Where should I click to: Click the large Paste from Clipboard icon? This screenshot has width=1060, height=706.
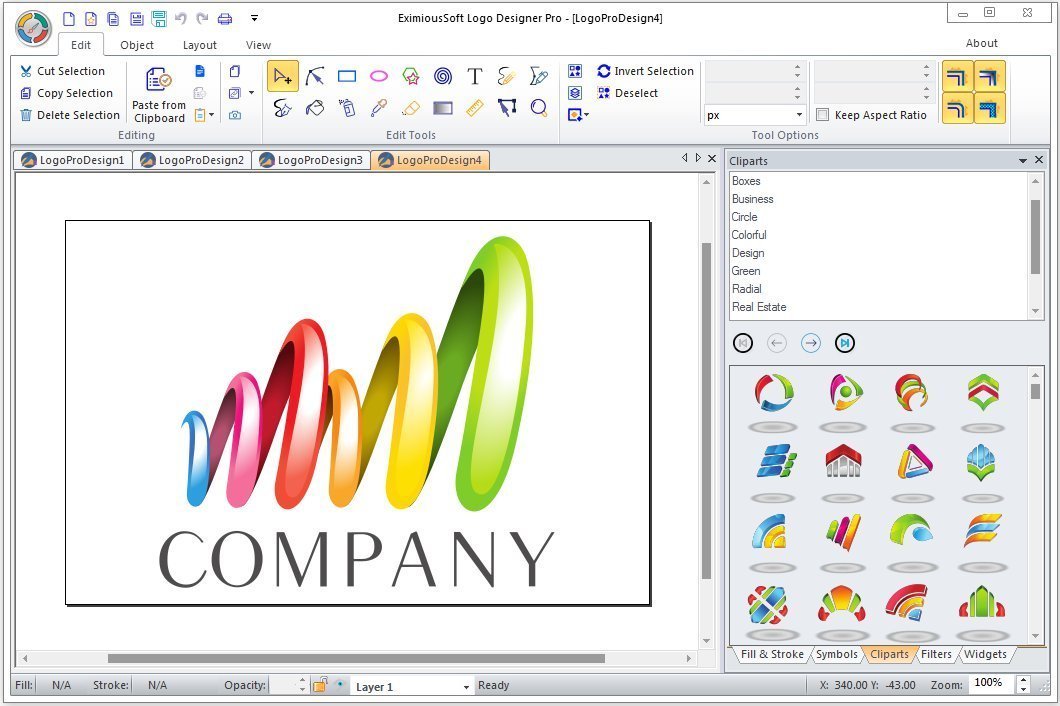tap(159, 80)
